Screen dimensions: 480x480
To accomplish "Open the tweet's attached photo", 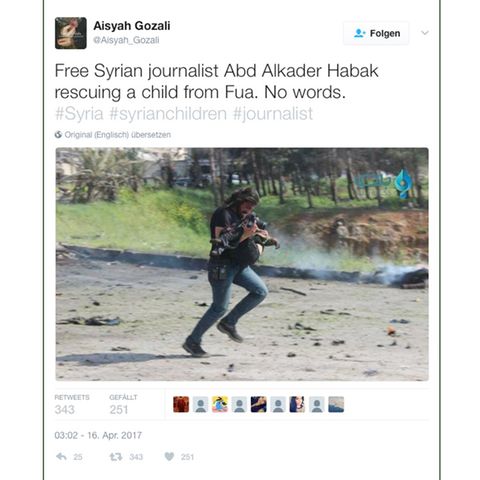I will click(x=242, y=264).
